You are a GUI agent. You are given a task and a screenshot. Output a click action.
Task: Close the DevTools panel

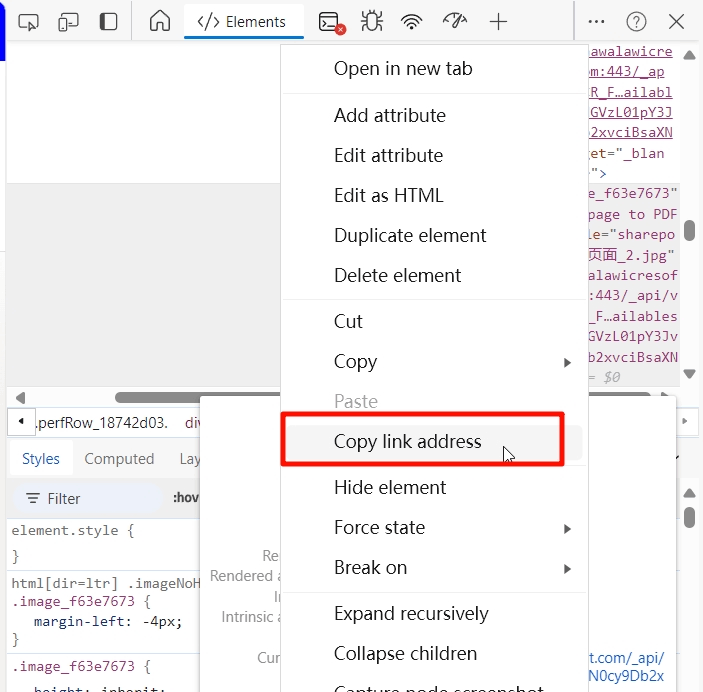tap(676, 21)
